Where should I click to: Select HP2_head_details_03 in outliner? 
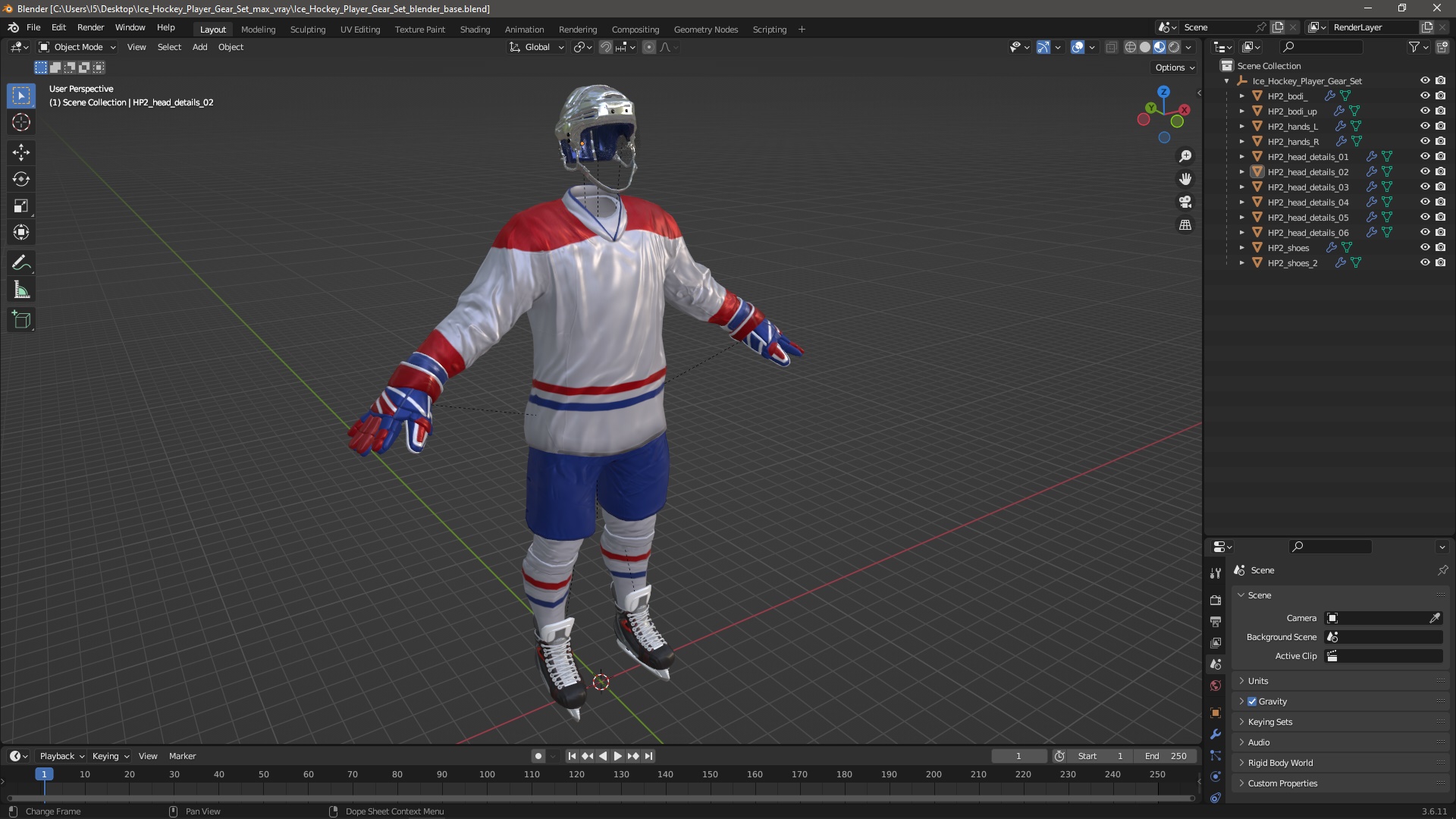click(x=1307, y=187)
